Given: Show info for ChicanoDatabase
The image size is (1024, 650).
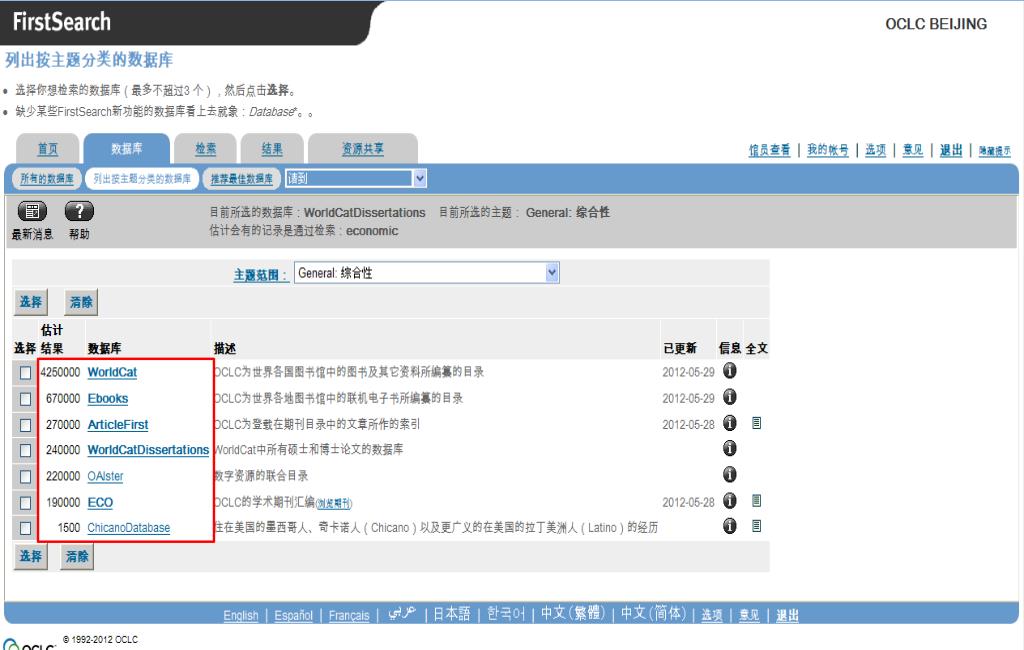Looking at the screenshot, I should click(x=729, y=527).
